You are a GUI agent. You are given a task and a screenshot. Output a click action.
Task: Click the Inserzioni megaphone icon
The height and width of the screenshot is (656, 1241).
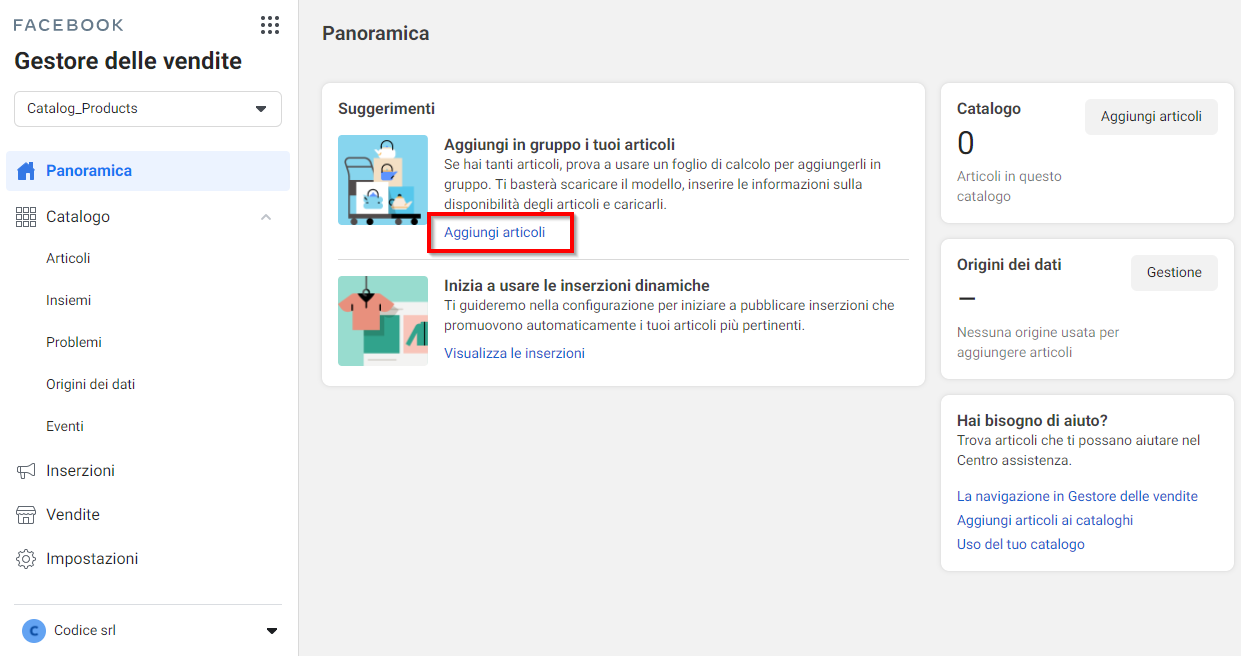pyautogui.click(x=26, y=471)
